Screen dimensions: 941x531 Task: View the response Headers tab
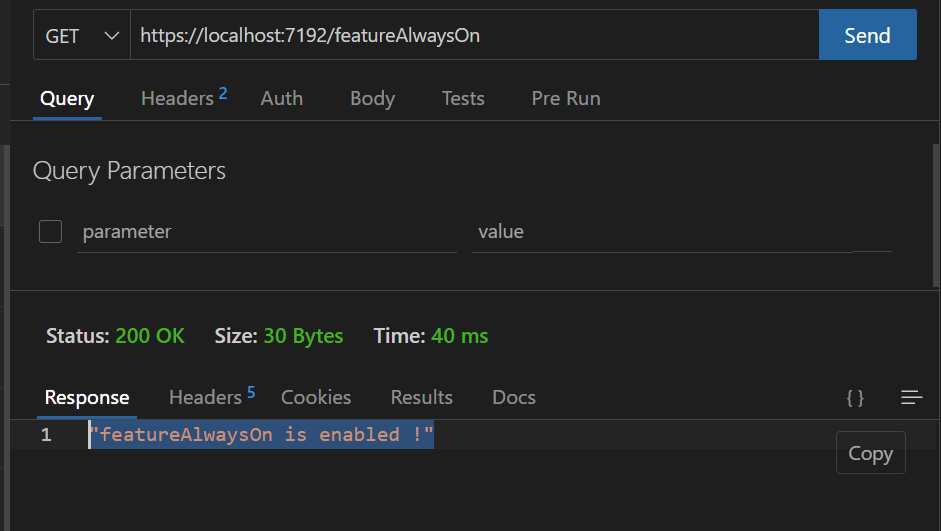pos(212,397)
